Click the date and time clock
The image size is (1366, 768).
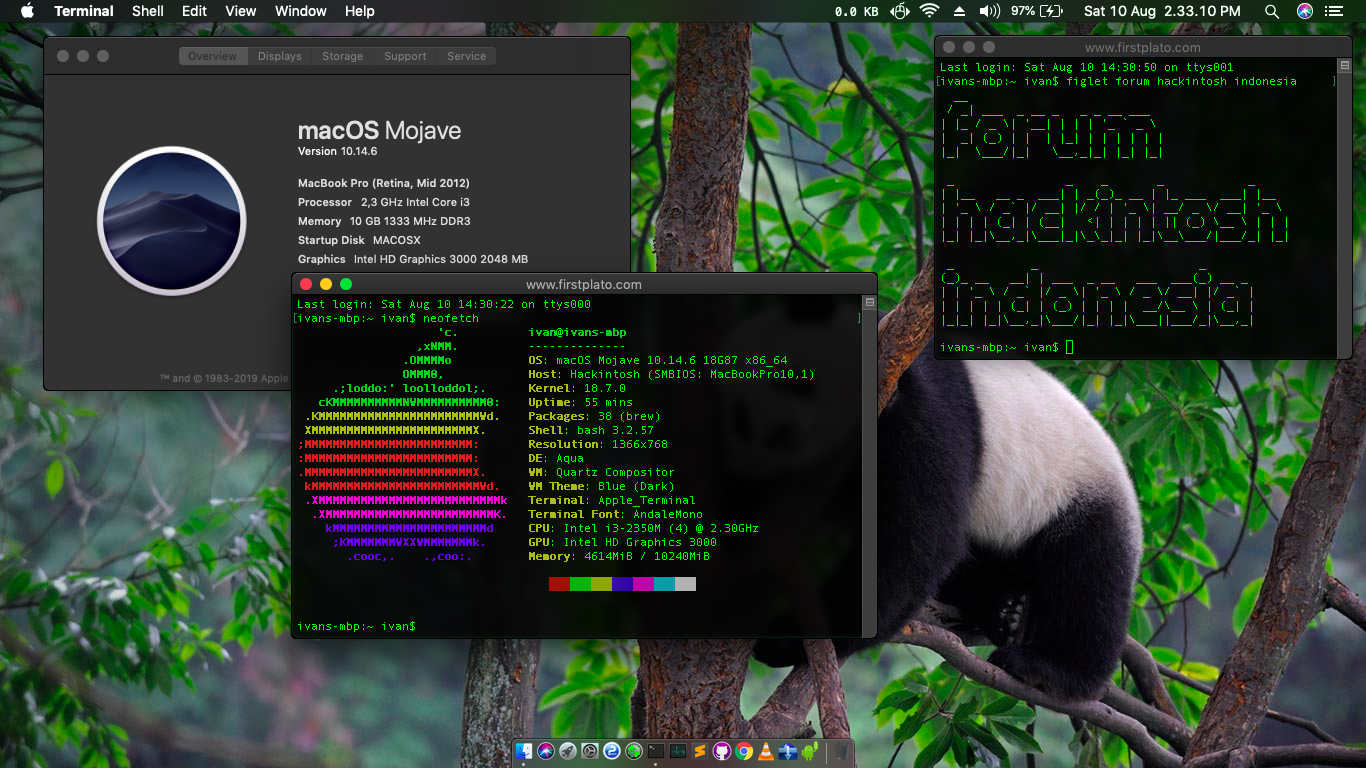click(1162, 11)
